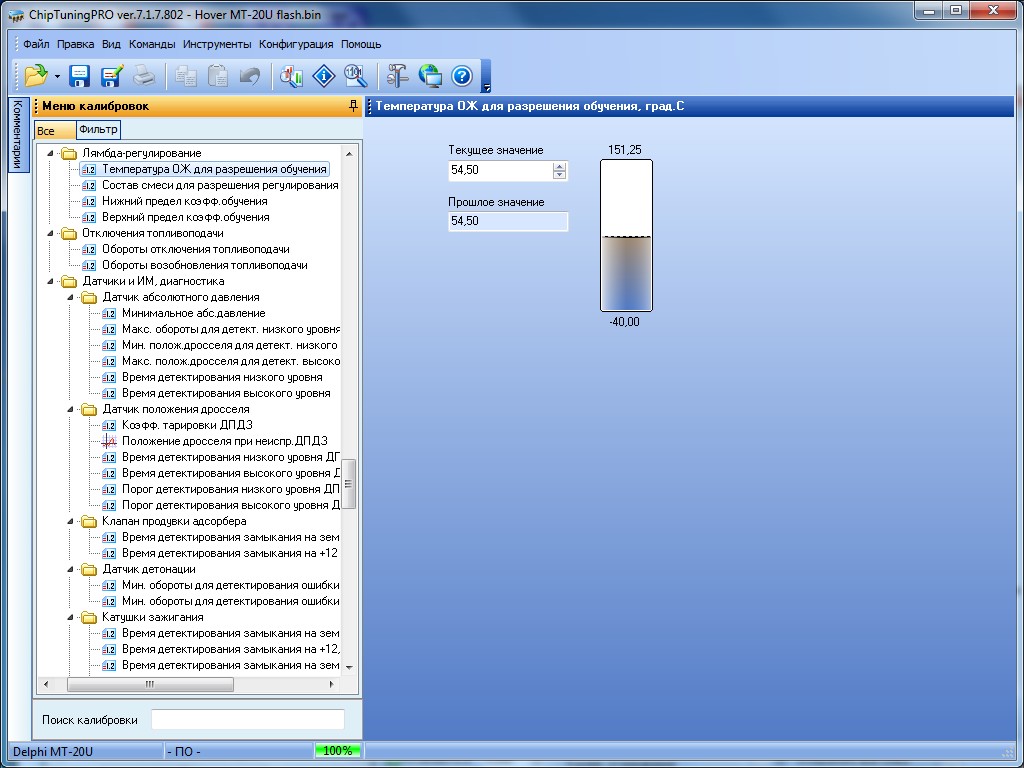This screenshot has height=768, width=1024.
Task: Click the binary search magnifier icon
Action: pos(355,76)
